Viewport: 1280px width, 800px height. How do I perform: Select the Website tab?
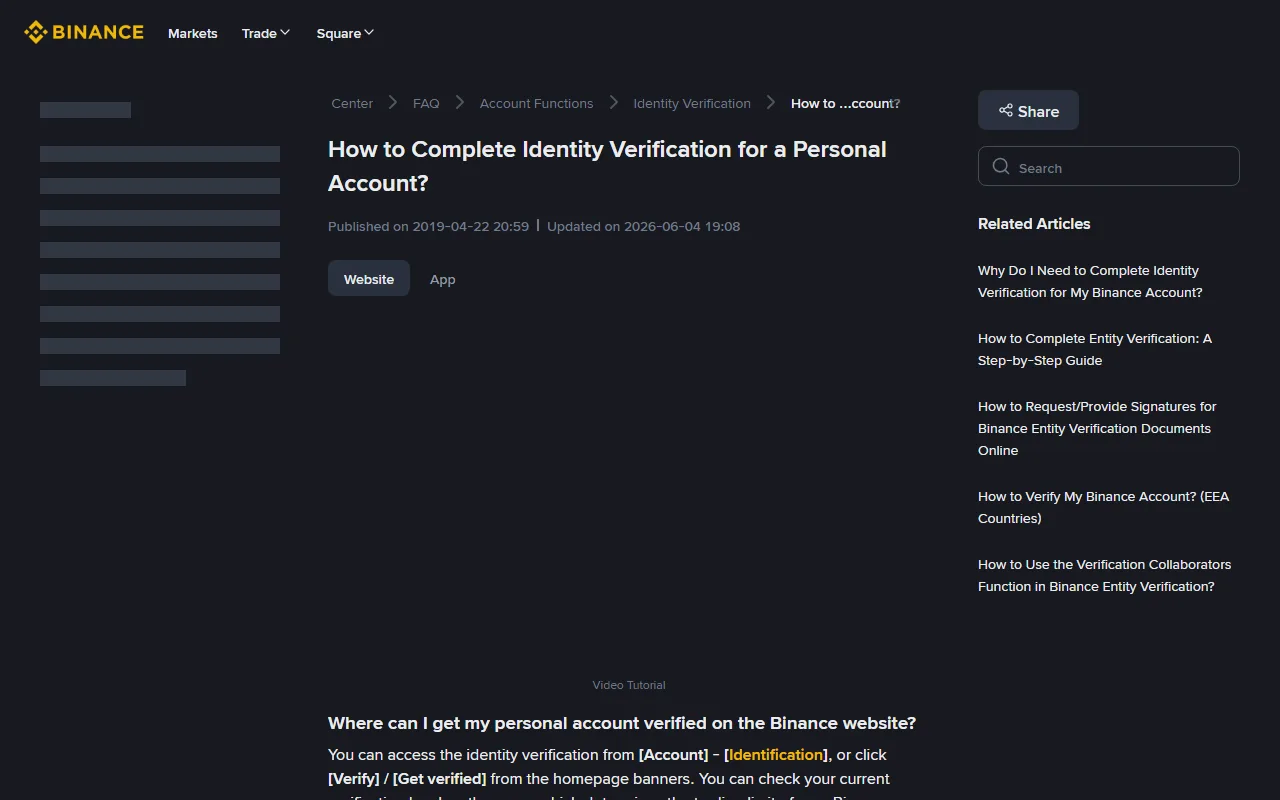(369, 278)
